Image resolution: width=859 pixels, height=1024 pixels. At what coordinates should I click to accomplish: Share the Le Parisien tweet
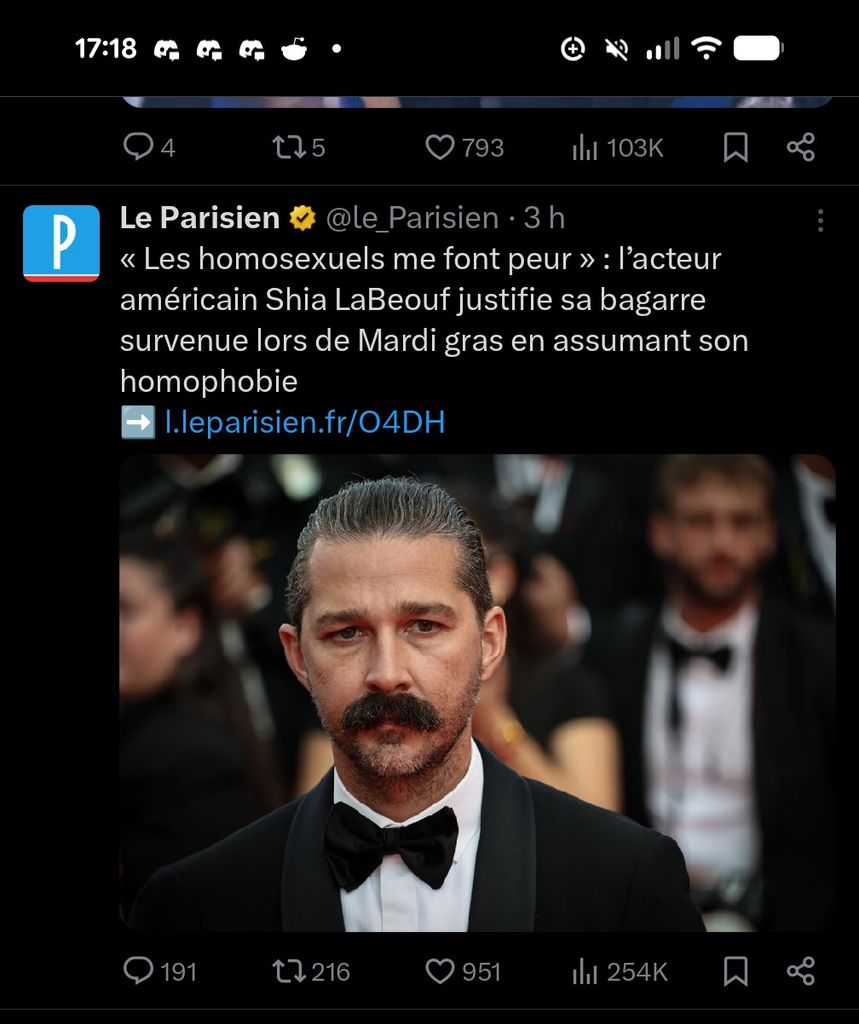(801, 970)
